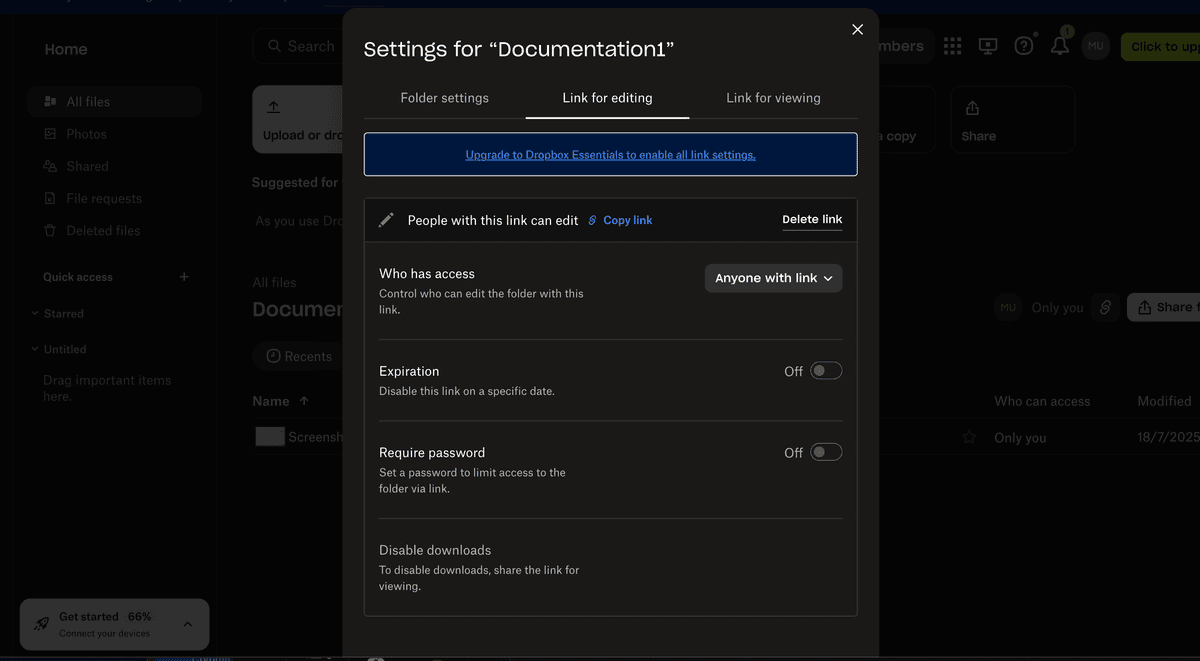Click Copy link next to edit permission
Image resolution: width=1200 pixels, height=661 pixels.
(626, 219)
